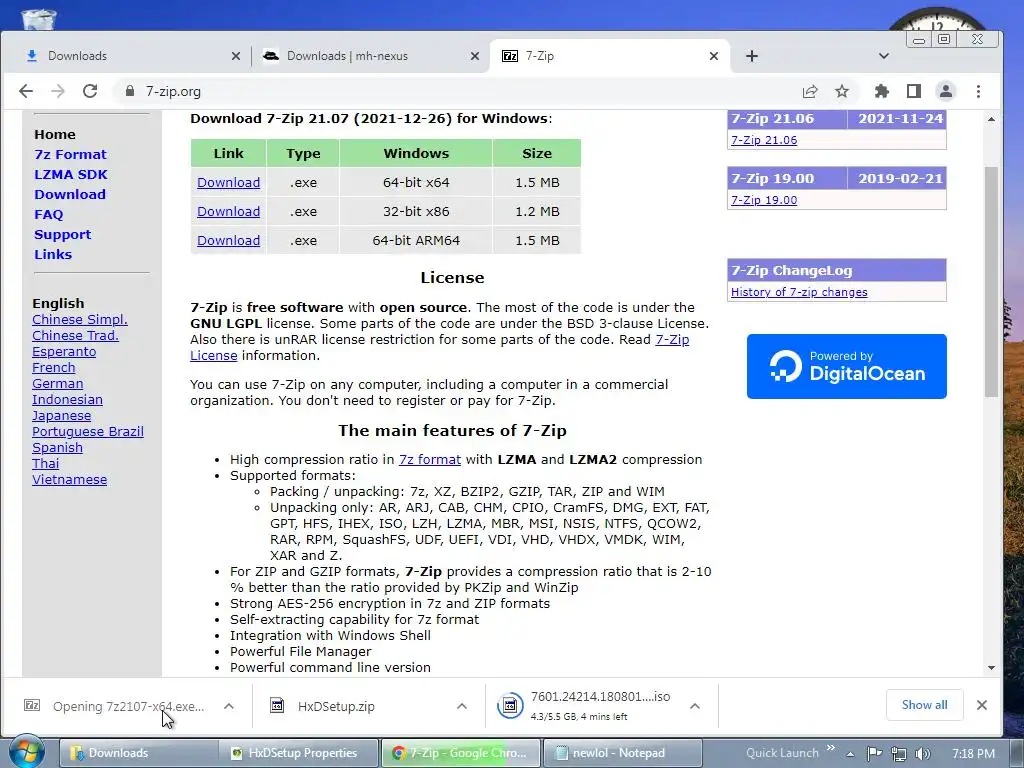1024x768 pixels.
Task: Open the 7z Format page
Action: pyautogui.click(x=70, y=155)
